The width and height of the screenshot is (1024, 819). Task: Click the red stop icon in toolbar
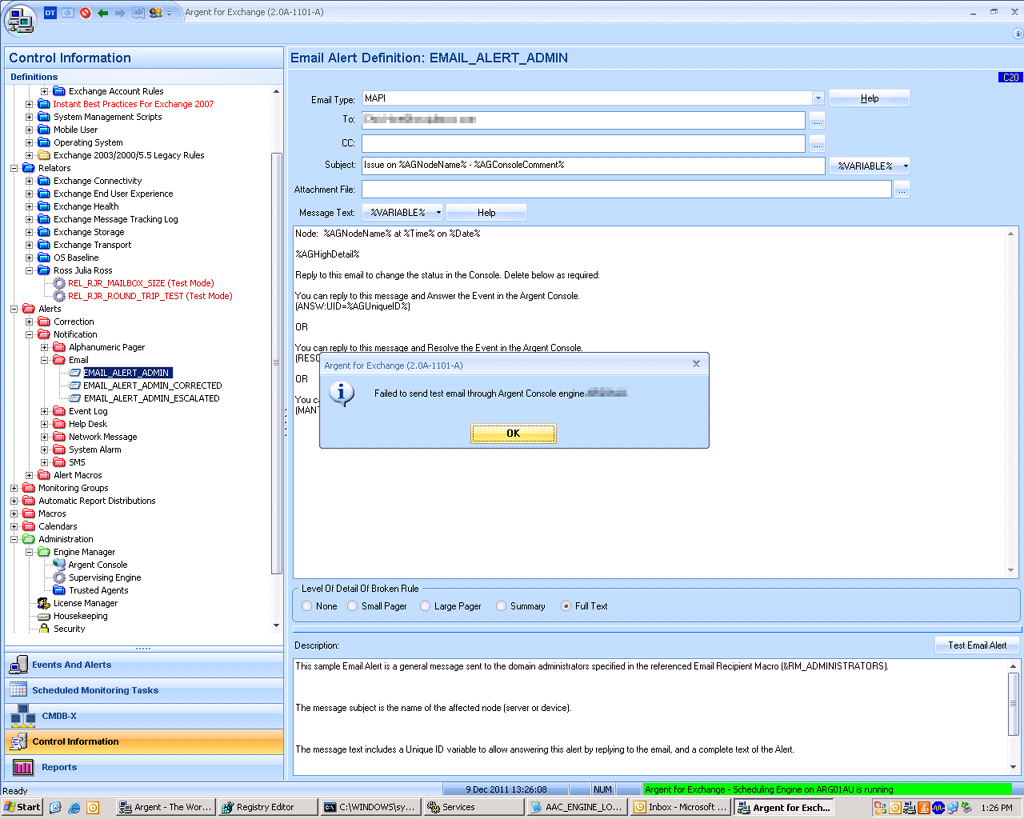[85, 13]
